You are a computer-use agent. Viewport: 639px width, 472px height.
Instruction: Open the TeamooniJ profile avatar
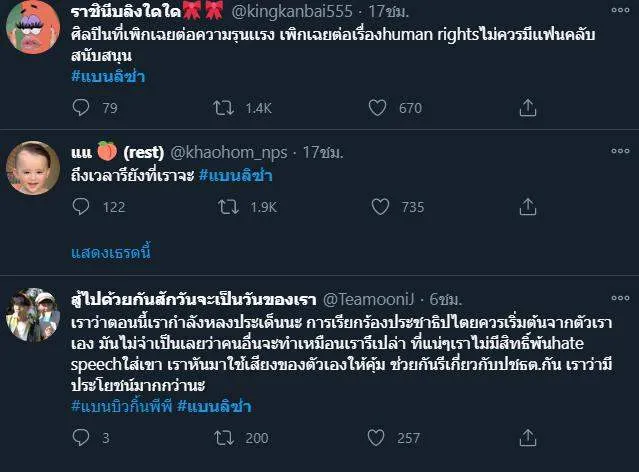(32, 314)
